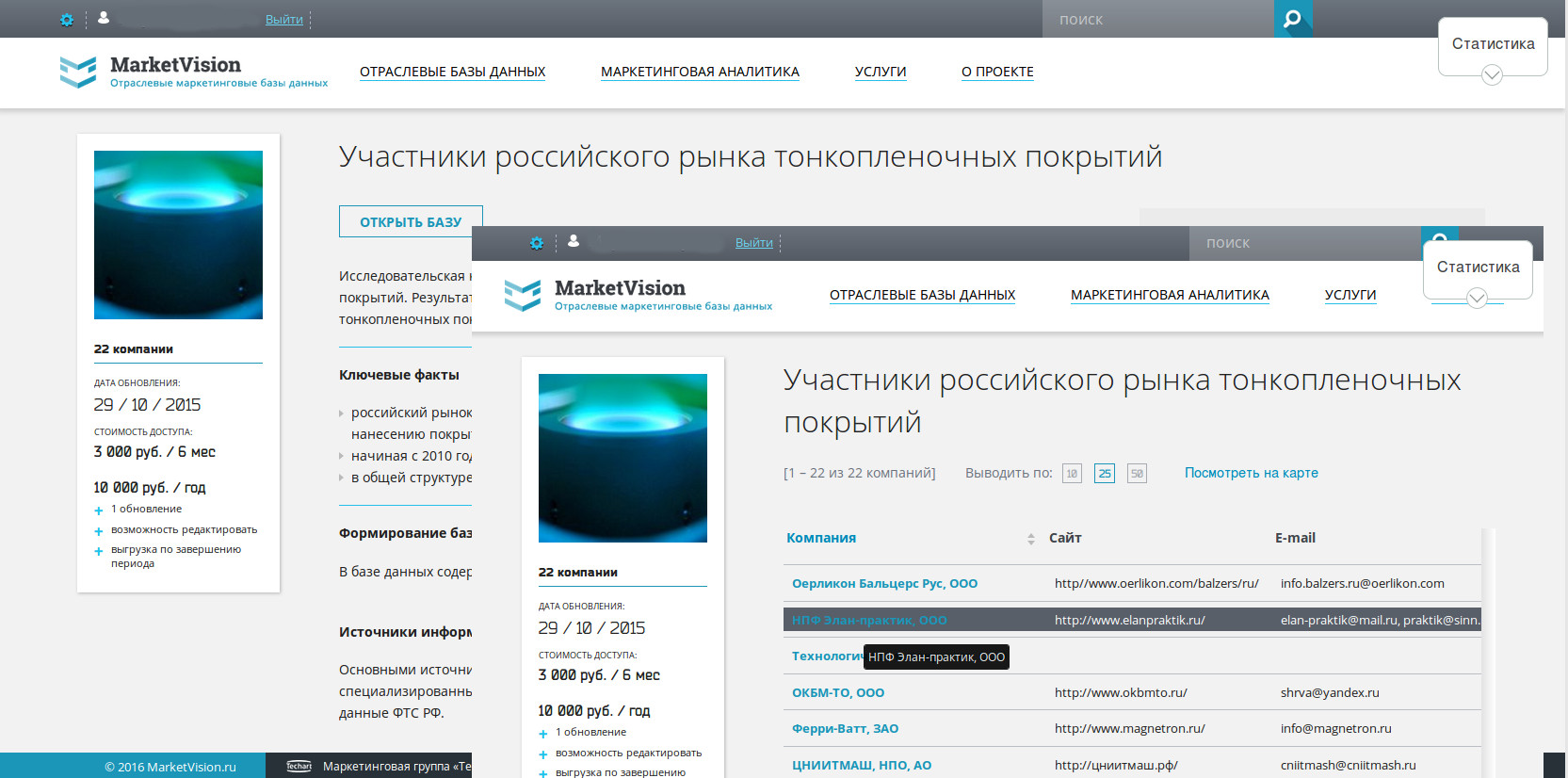
Task: Click the 22 компании label on the back page card
Action: pos(134,348)
